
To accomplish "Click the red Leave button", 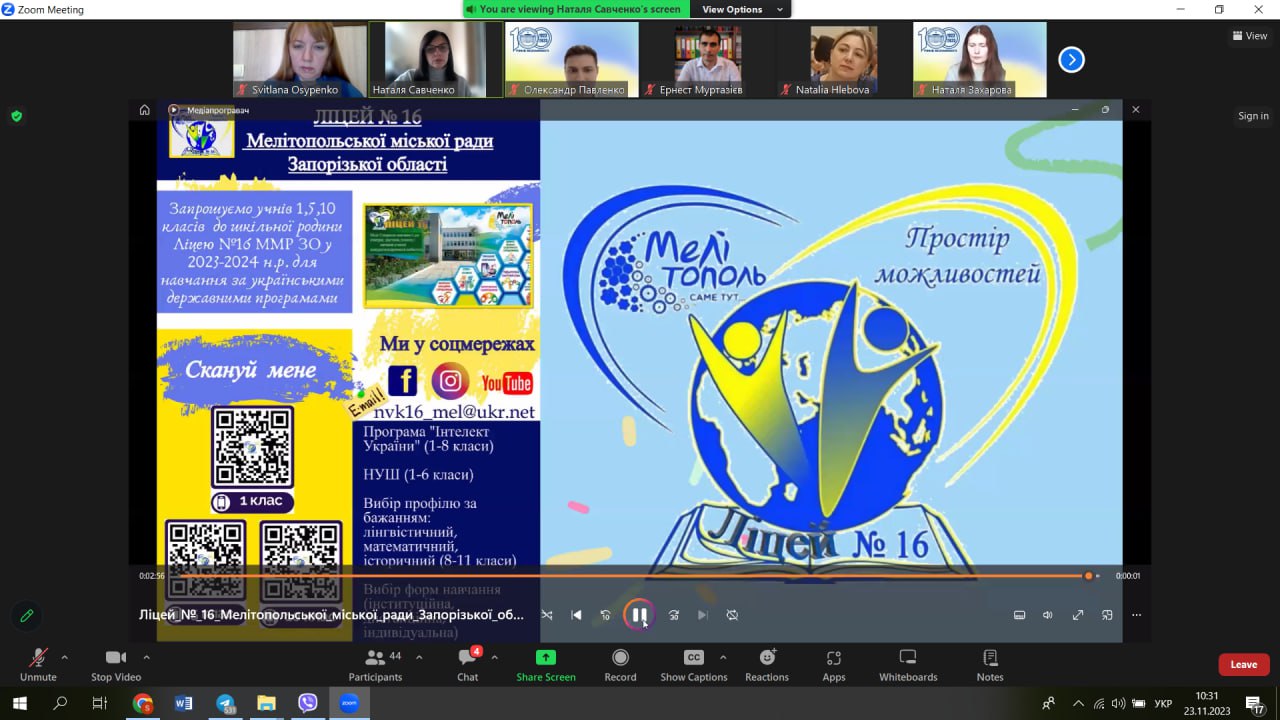I will click(x=1243, y=665).
